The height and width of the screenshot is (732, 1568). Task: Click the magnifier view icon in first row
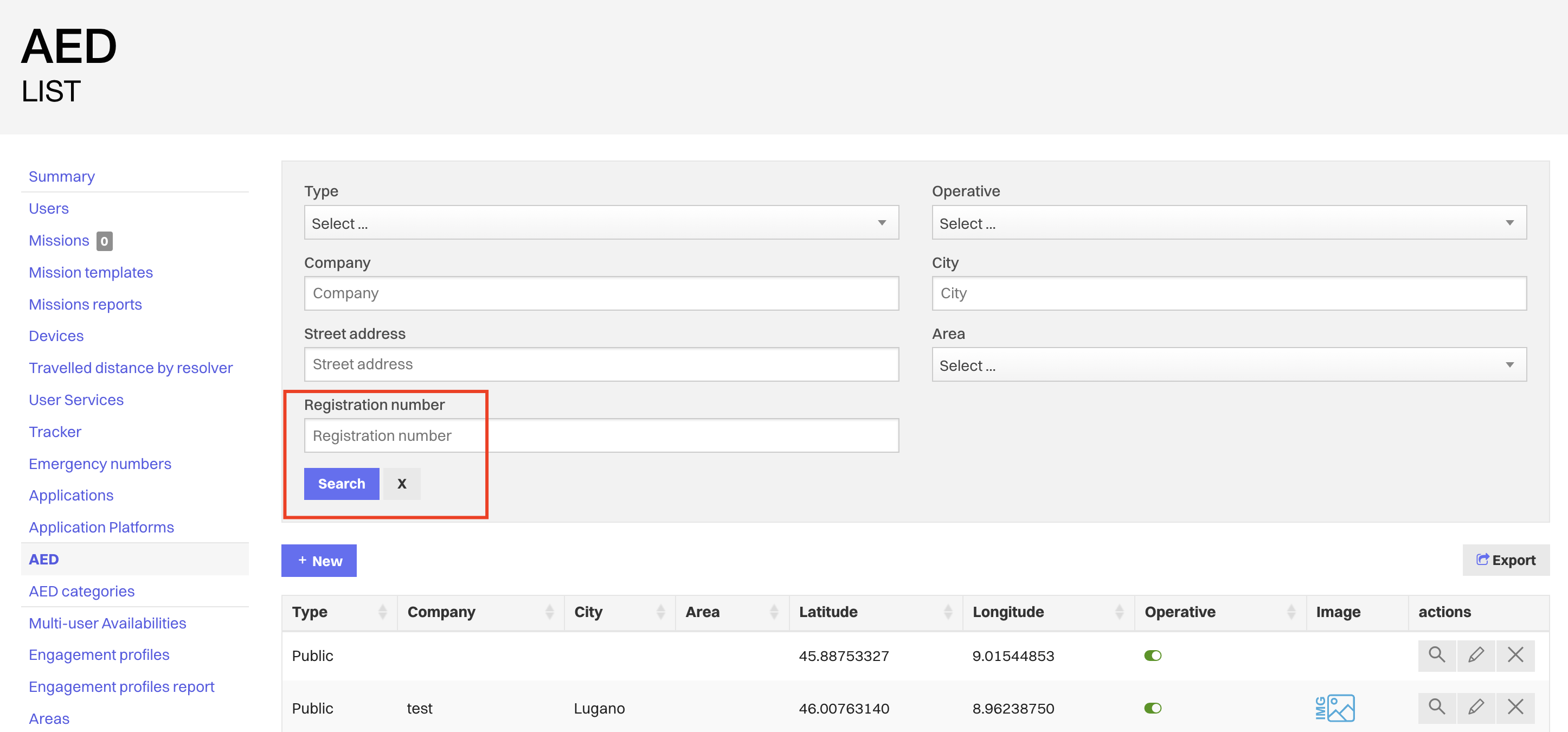click(x=1437, y=655)
